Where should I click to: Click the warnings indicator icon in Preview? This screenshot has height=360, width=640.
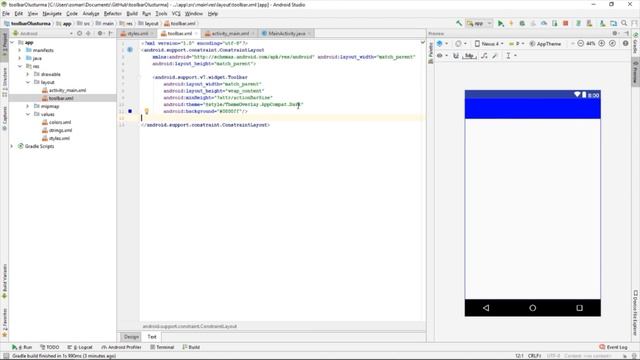[625, 44]
